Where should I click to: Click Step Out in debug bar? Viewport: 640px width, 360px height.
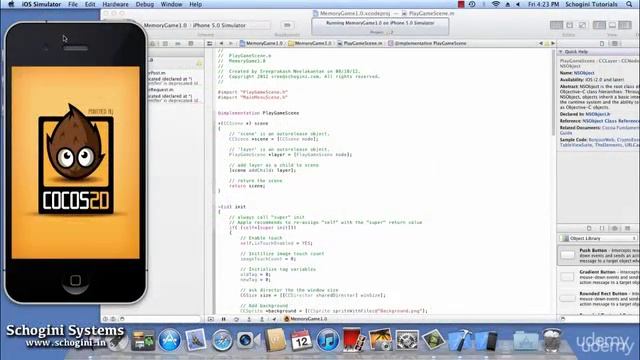point(262,319)
